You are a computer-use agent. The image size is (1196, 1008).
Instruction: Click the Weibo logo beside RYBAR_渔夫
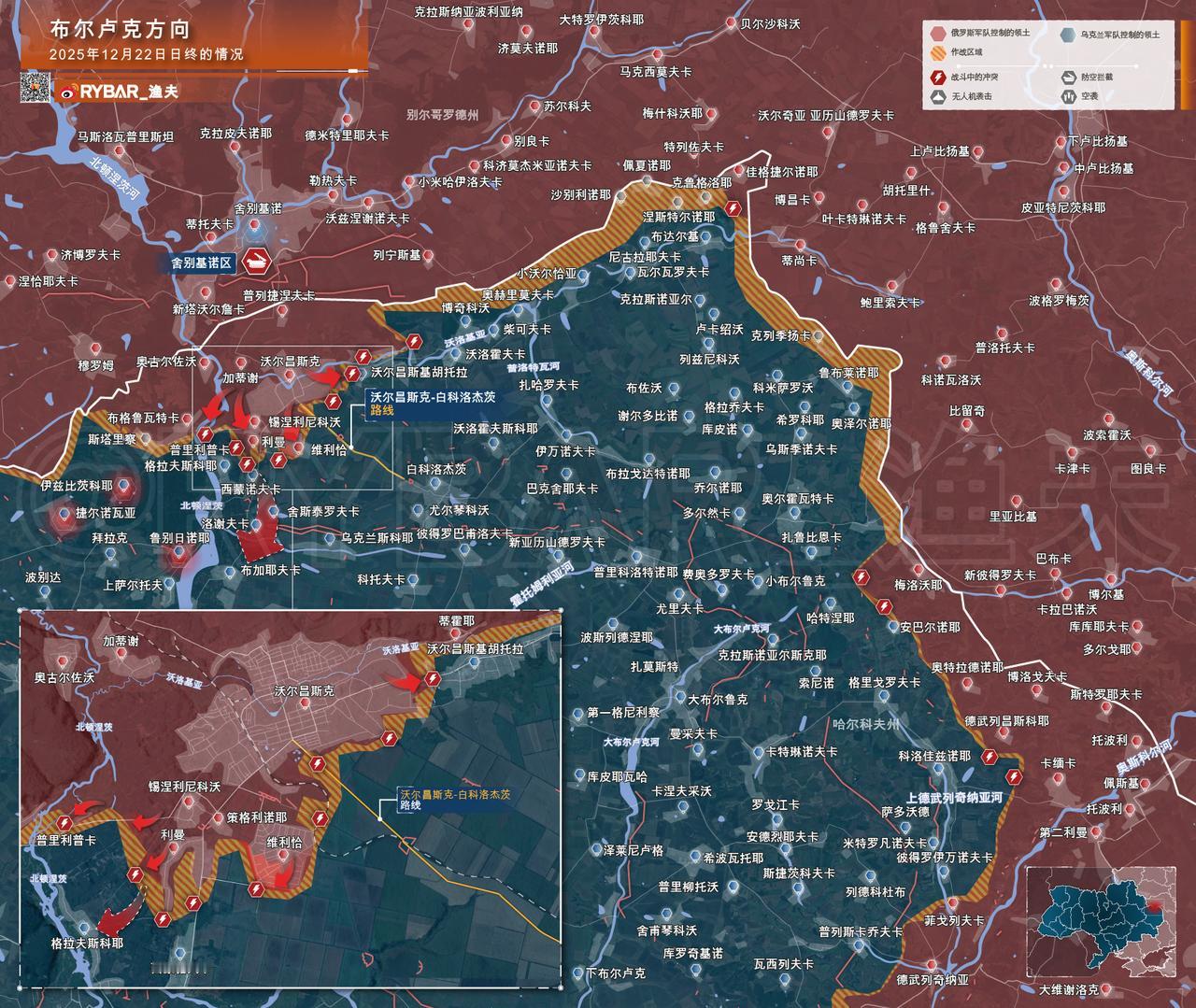click(67, 92)
